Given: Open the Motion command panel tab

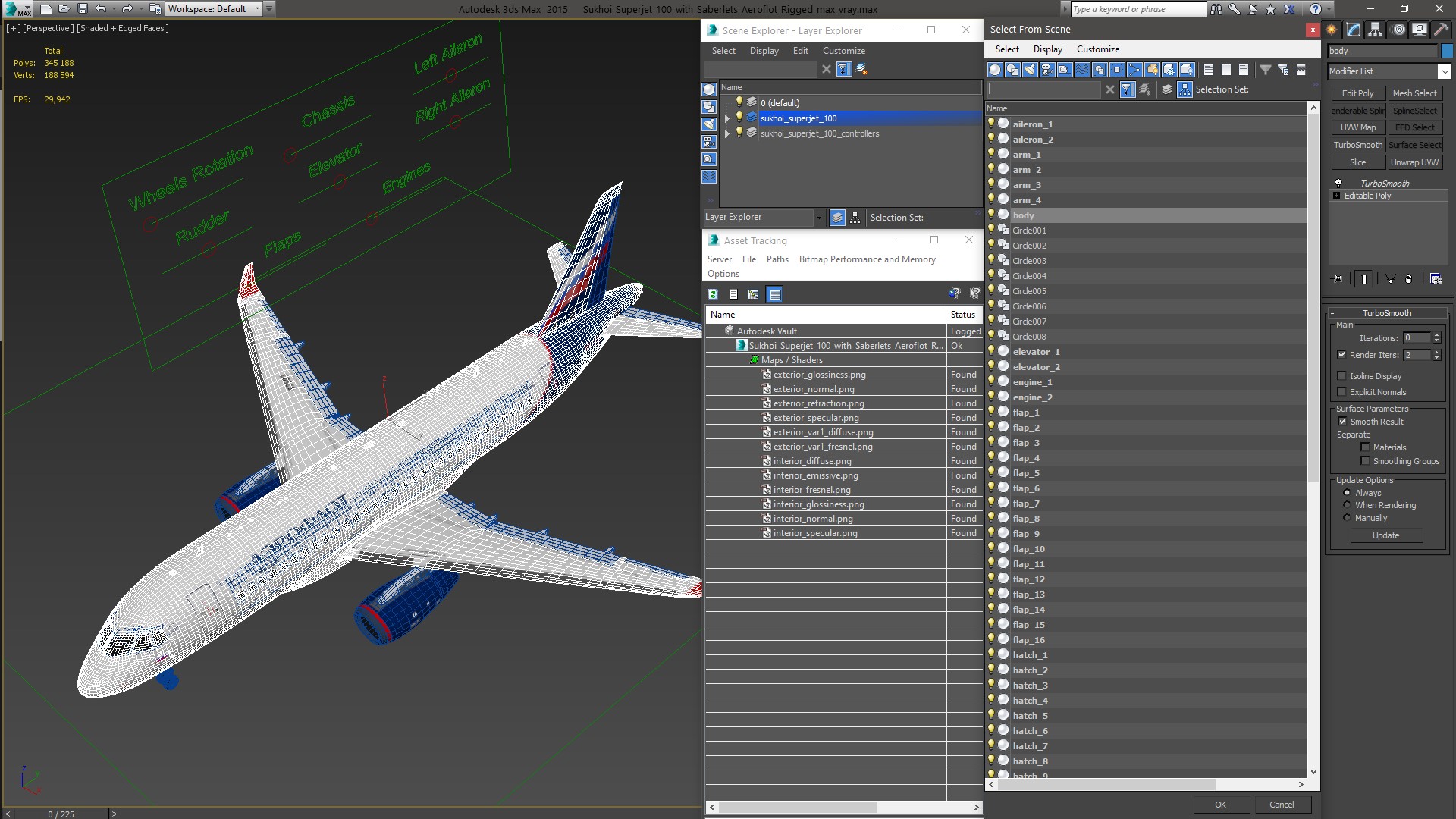Looking at the screenshot, I should pyautogui.click(x=1399, y=30).
